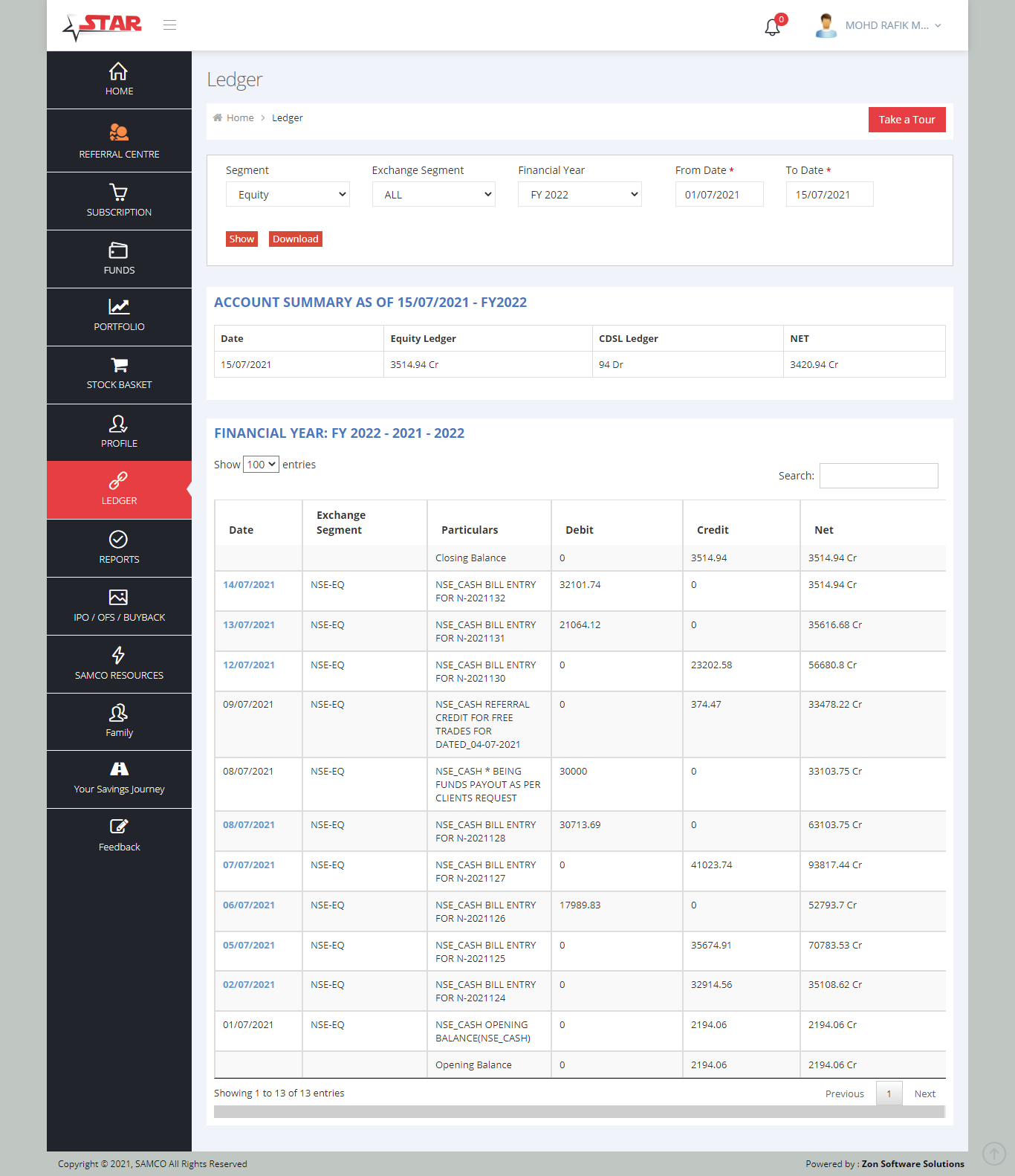Click the user avatar picture
The height and width of the screenshot is (1176, 1015).
[826, 25]
